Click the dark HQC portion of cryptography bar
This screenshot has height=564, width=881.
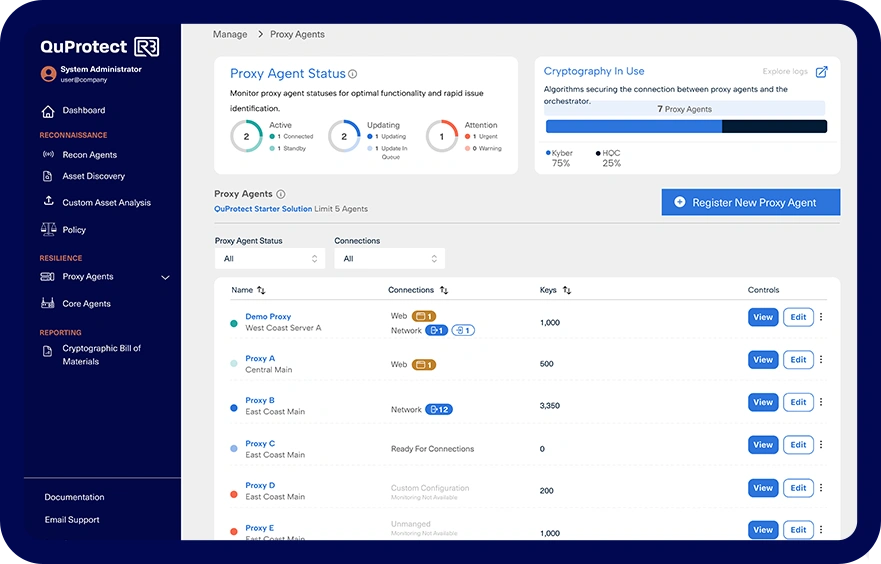tap(774, 126)
